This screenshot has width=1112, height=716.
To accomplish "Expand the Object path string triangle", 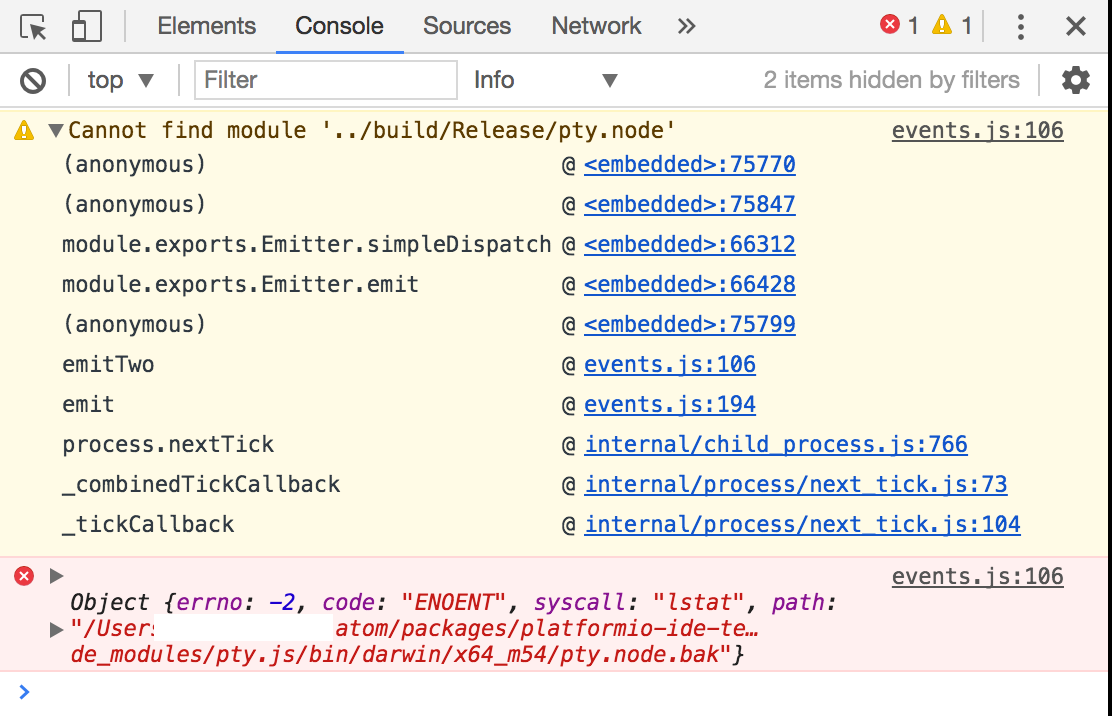I will [57, 629].
